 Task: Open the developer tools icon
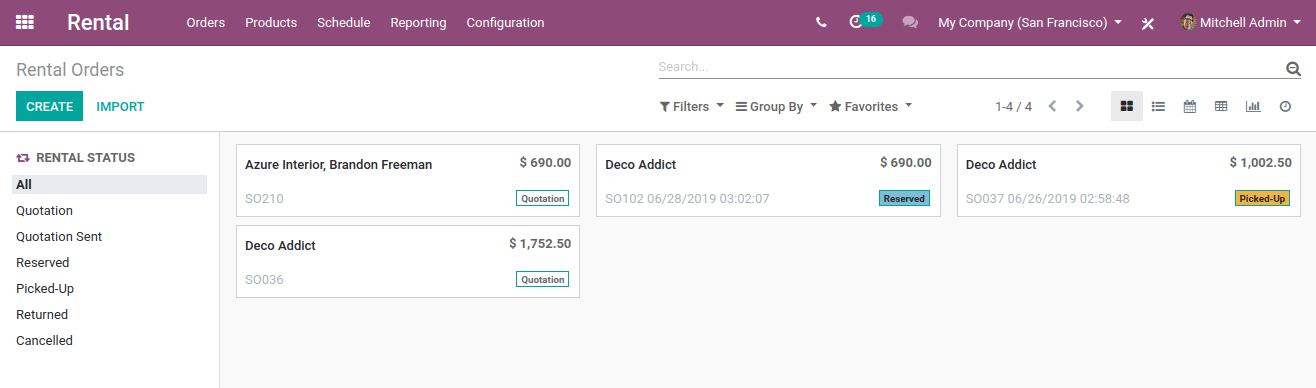[x=1147, y=23]
